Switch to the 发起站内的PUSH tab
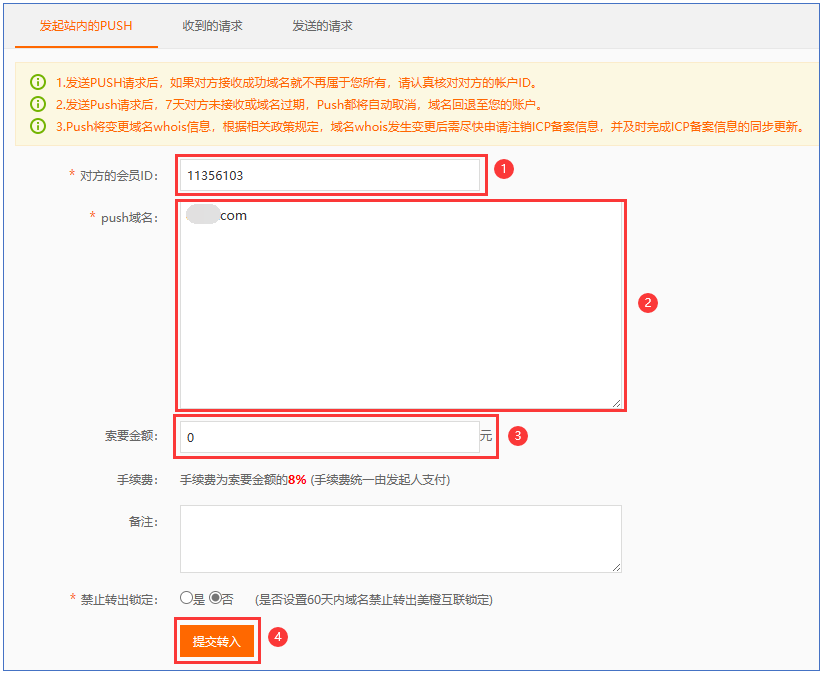 coord(86,25)
